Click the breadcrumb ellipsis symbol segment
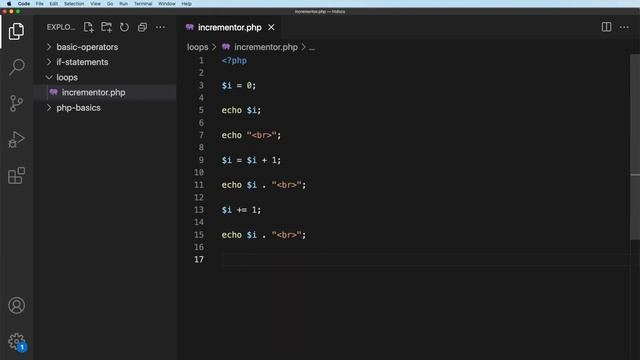 312,48
